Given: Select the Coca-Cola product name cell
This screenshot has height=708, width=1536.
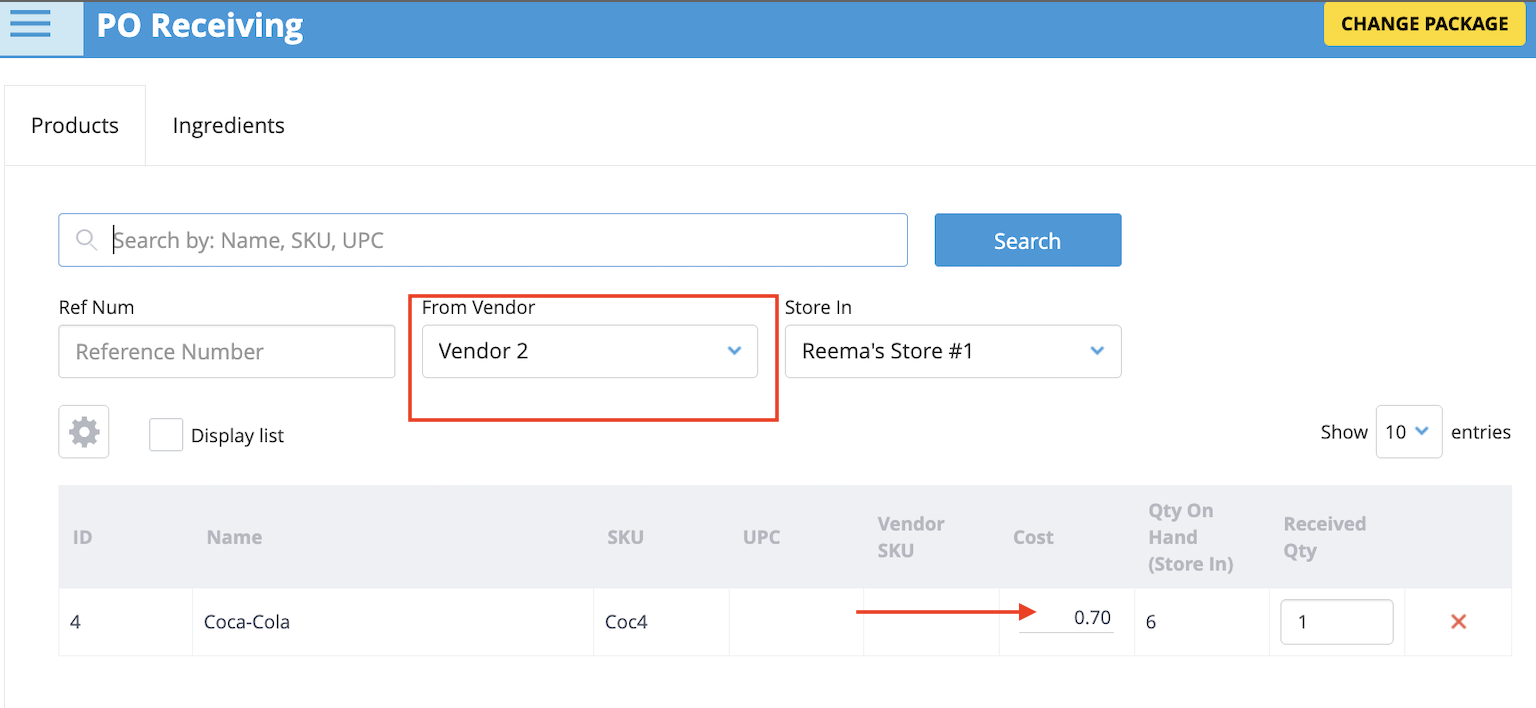Looking at the screenshot, I should pos(247,622).
